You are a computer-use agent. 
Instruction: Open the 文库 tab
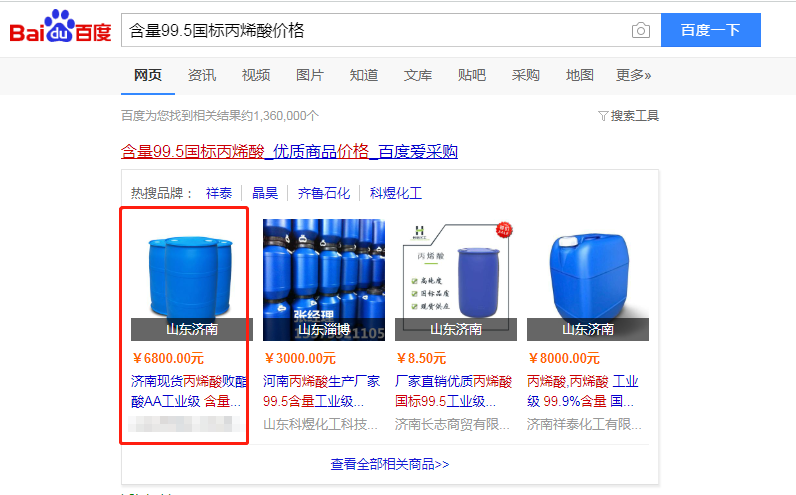[417, 75]
